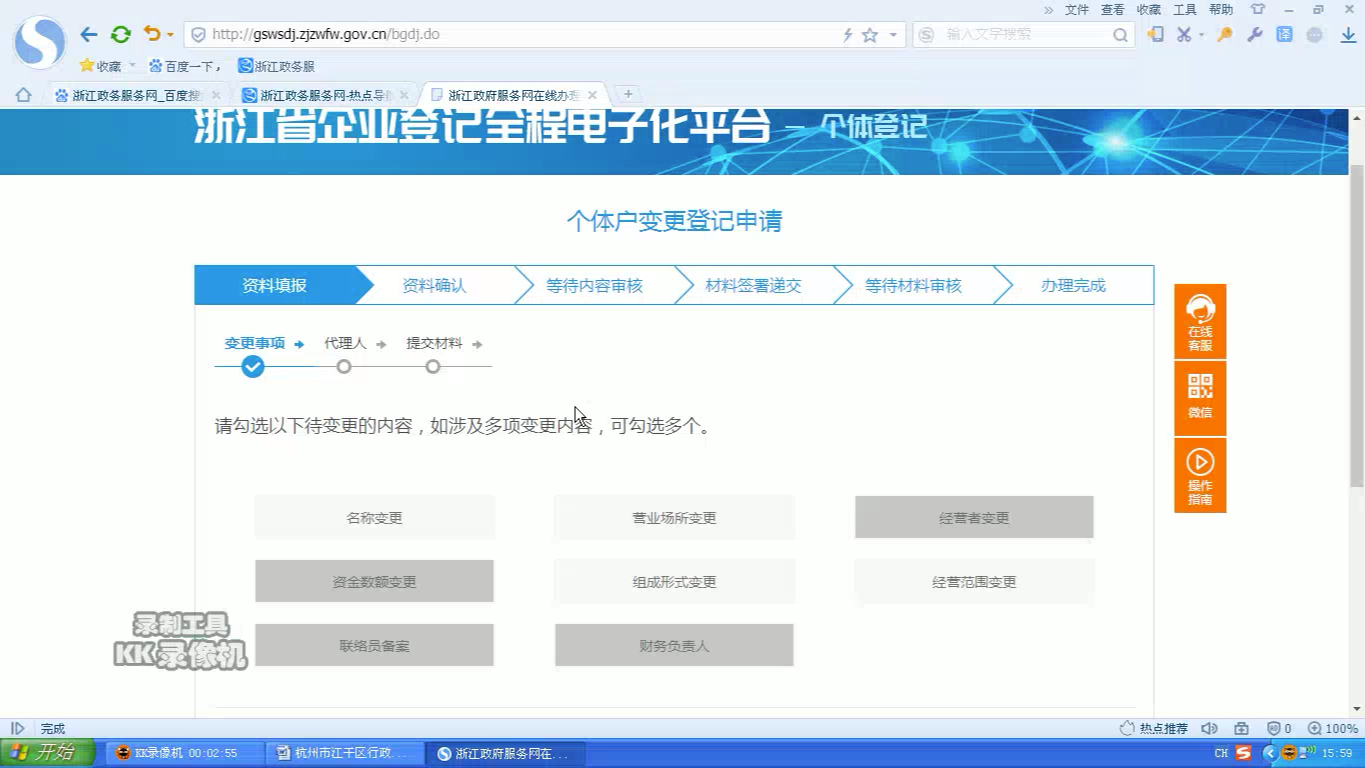
Task: Open the 在线客服 customer service panel
Action: tap(1199, 321)
